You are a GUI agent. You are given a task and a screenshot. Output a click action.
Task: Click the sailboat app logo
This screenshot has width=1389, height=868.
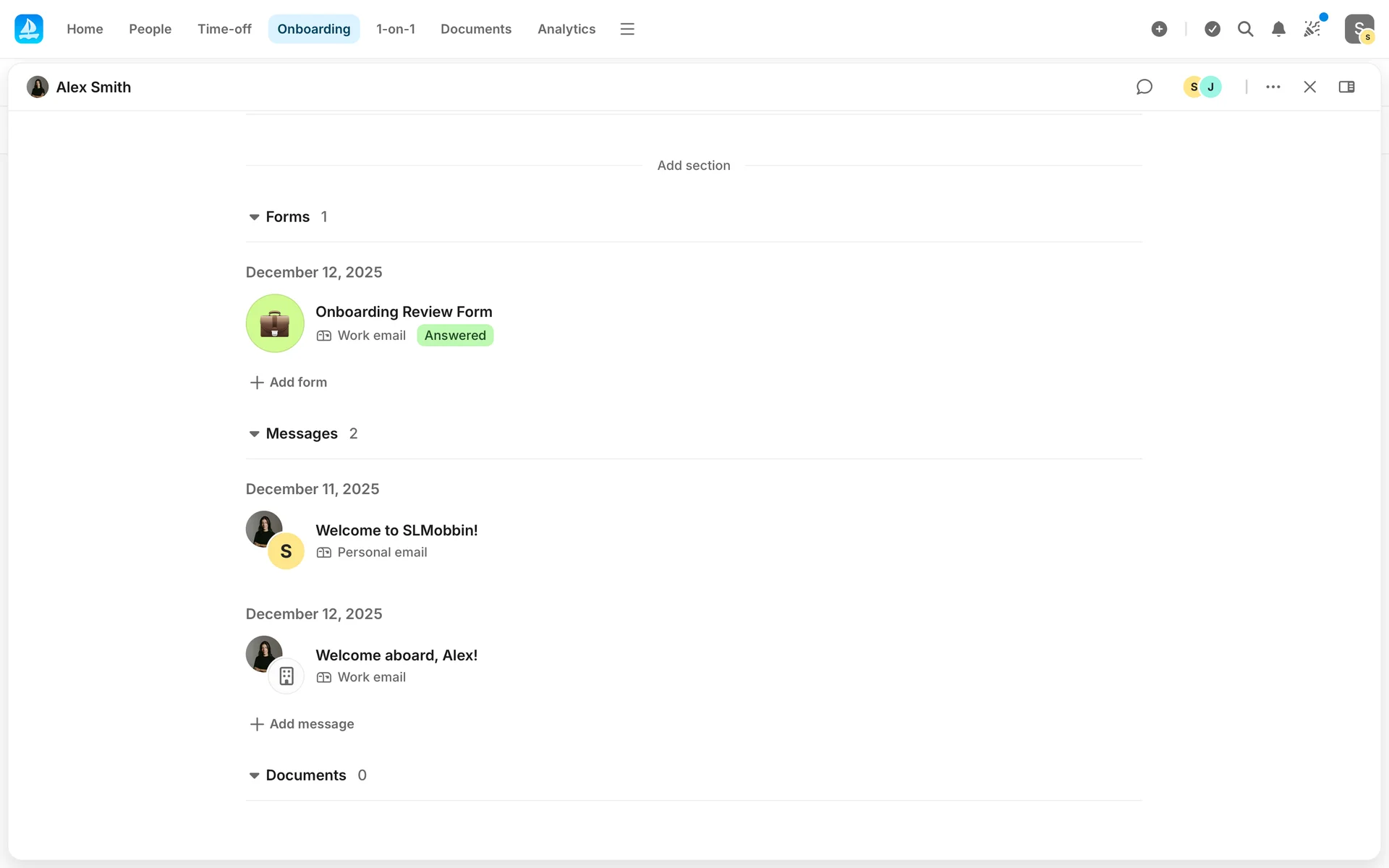pyautogui.click(x=29, y=29)
